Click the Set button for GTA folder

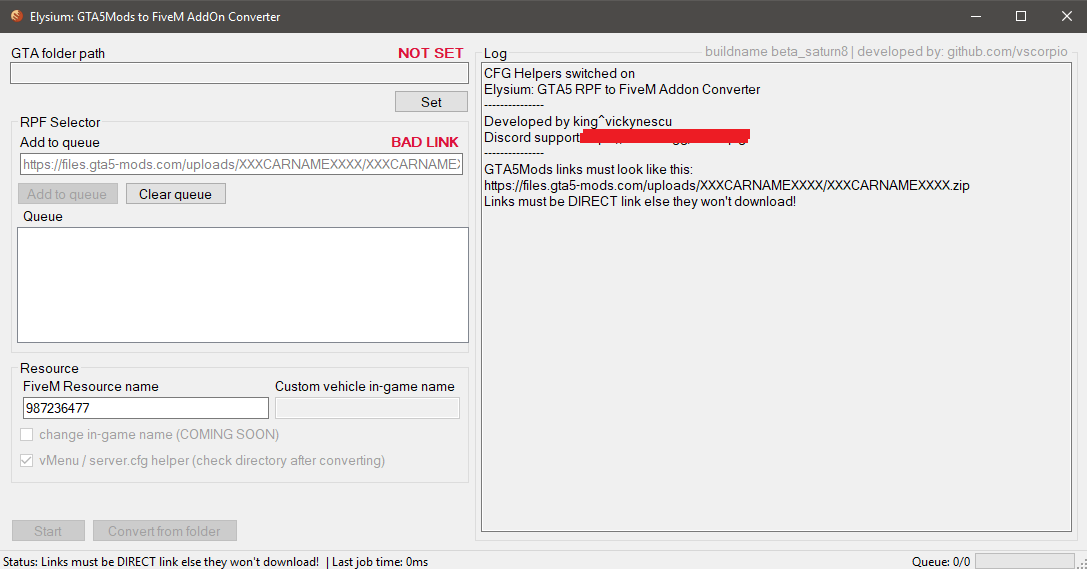(x=431, y=102)
